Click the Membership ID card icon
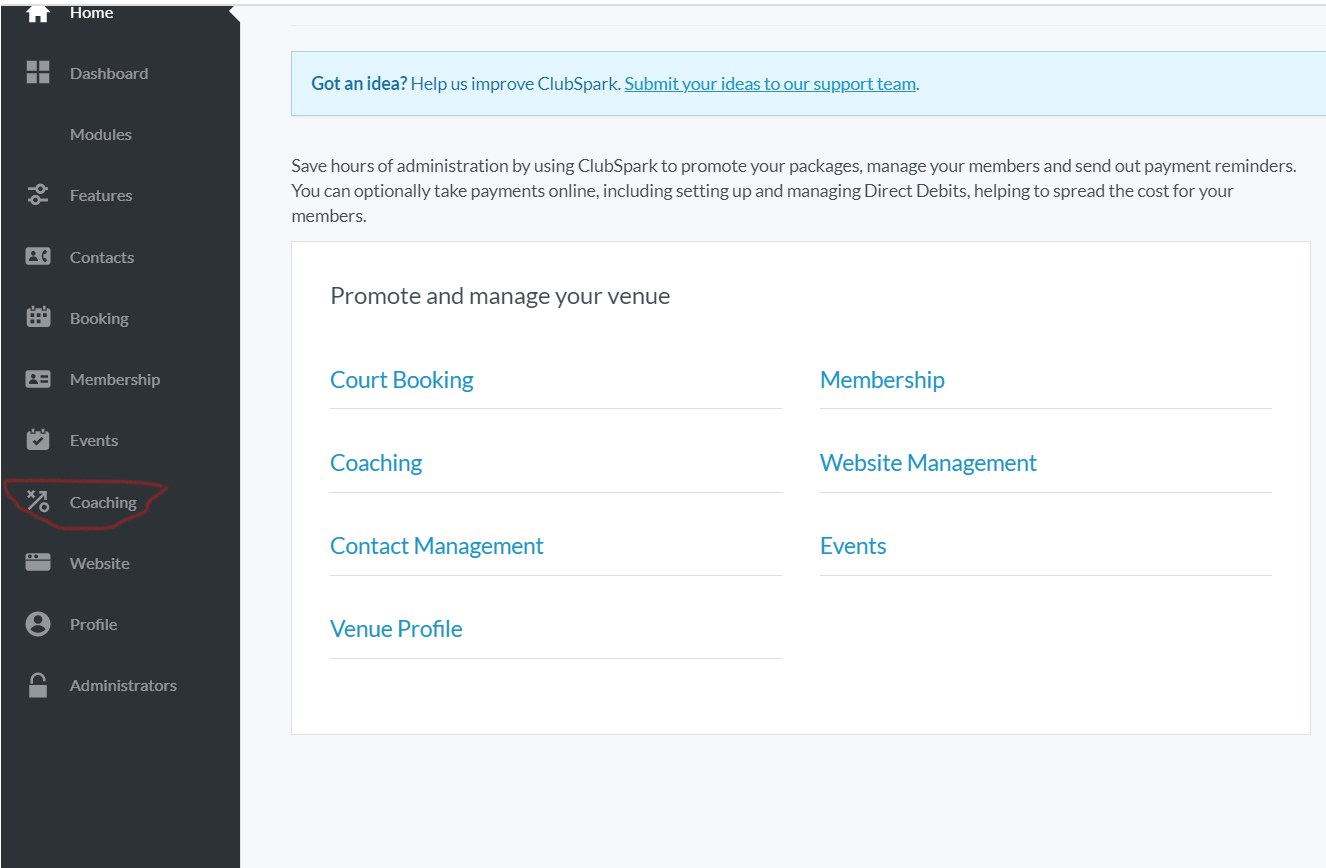The width and height of the screenshot is (1326, 868). (37, 379)
